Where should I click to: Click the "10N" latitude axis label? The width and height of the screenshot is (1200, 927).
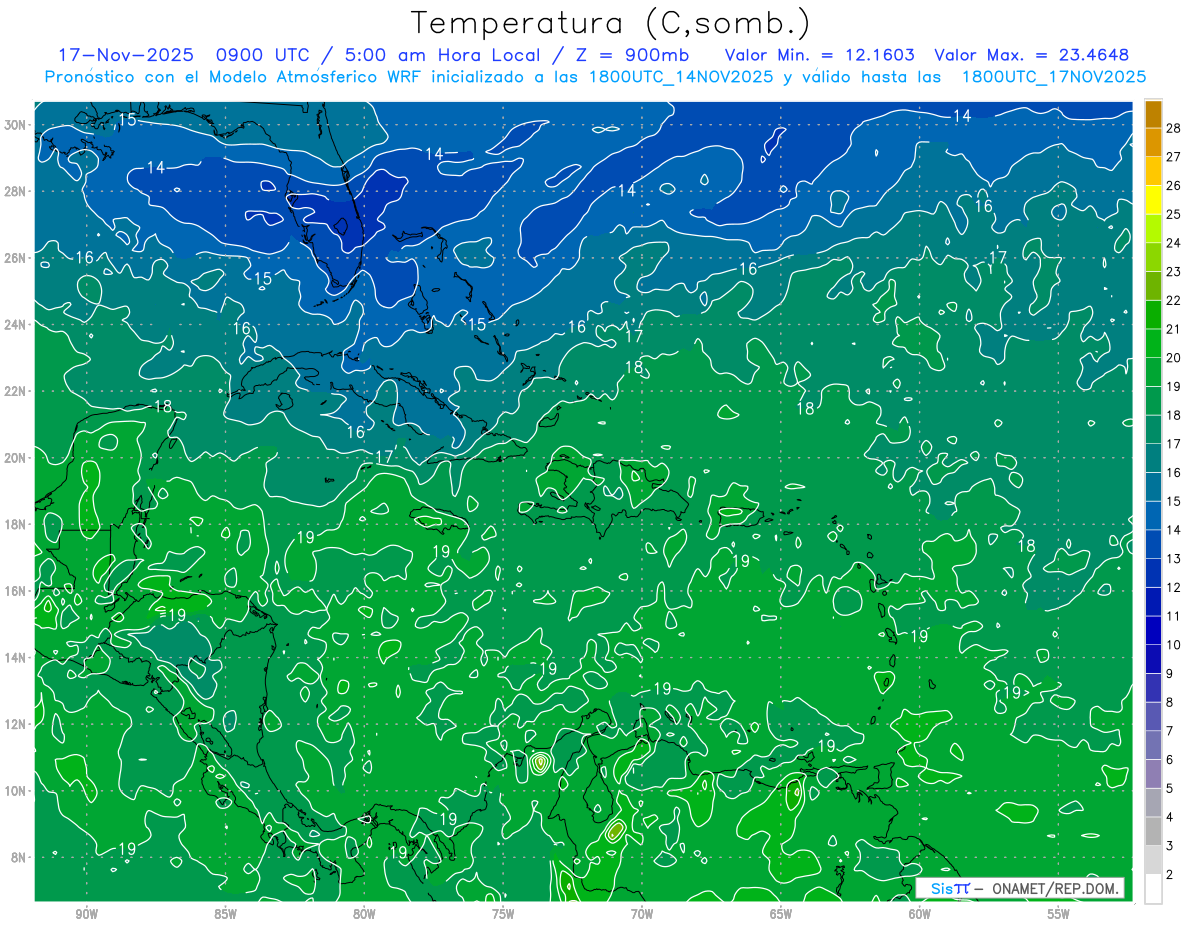pyautogui.click(x=17, y=790)
